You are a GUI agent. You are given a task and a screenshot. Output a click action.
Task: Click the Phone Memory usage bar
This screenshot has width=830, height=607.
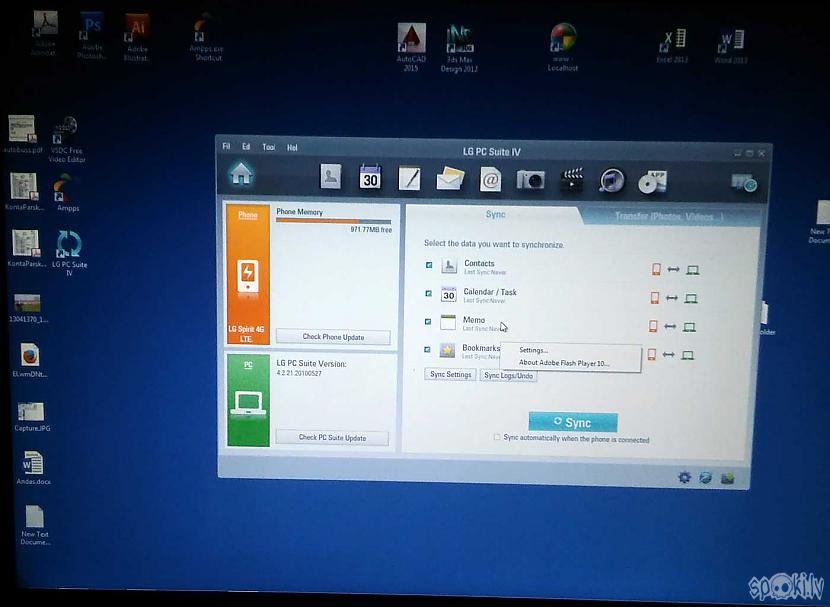click(x=333, y=221)
